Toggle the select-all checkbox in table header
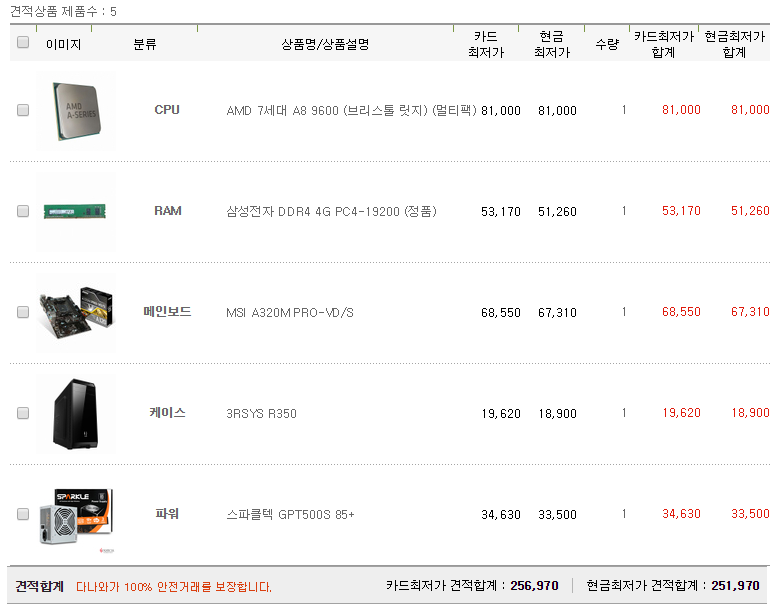 (23, 42)
